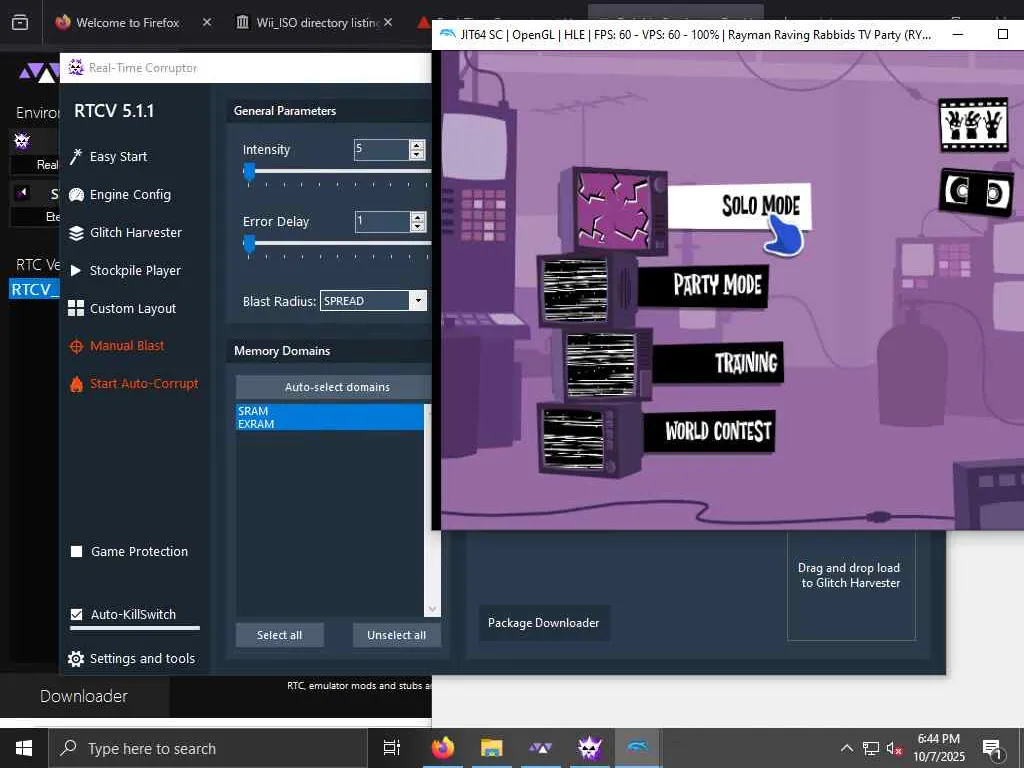This screenshot has height=768, width=1024.
Task: Close the Wii_ISO directory listing tab
Action: [x=388, y=22]
